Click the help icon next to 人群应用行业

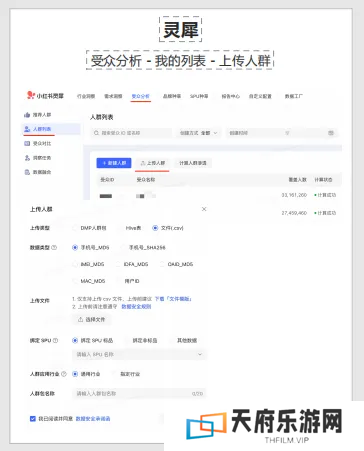click(x=64, y=374)
